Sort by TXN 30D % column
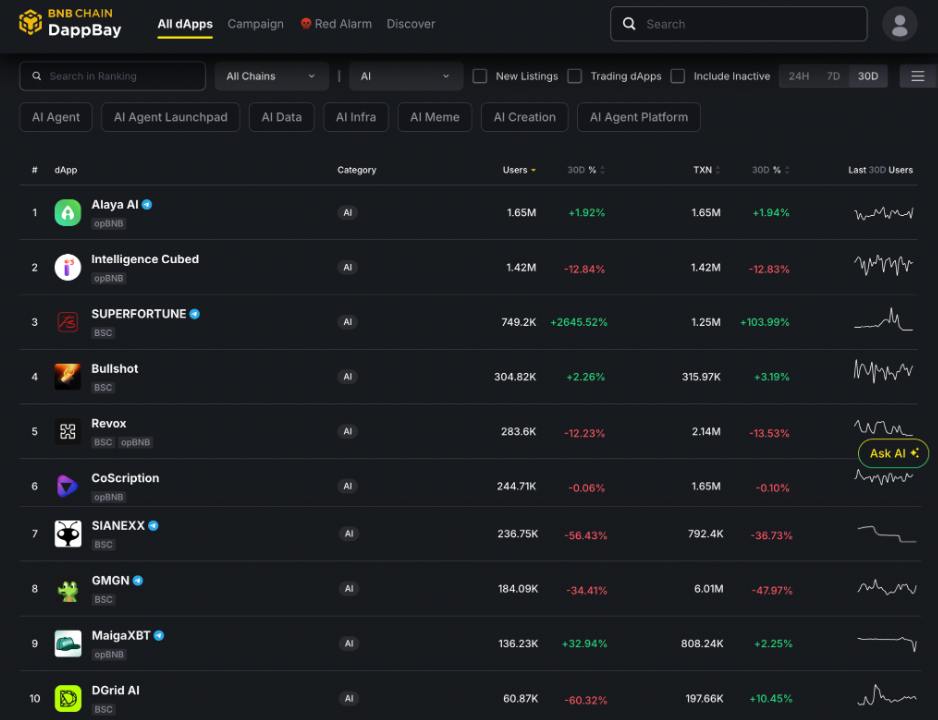This screenshot has height=720, width=938. (770, 170)
